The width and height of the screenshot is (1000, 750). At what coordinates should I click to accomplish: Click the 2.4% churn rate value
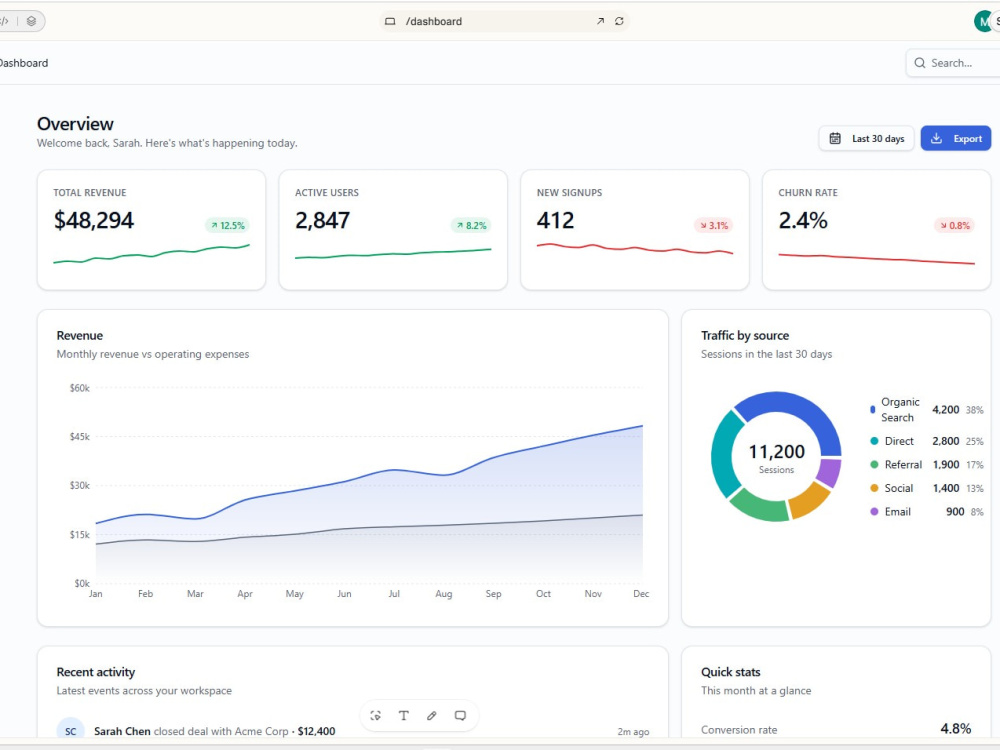tap(803, 220)
